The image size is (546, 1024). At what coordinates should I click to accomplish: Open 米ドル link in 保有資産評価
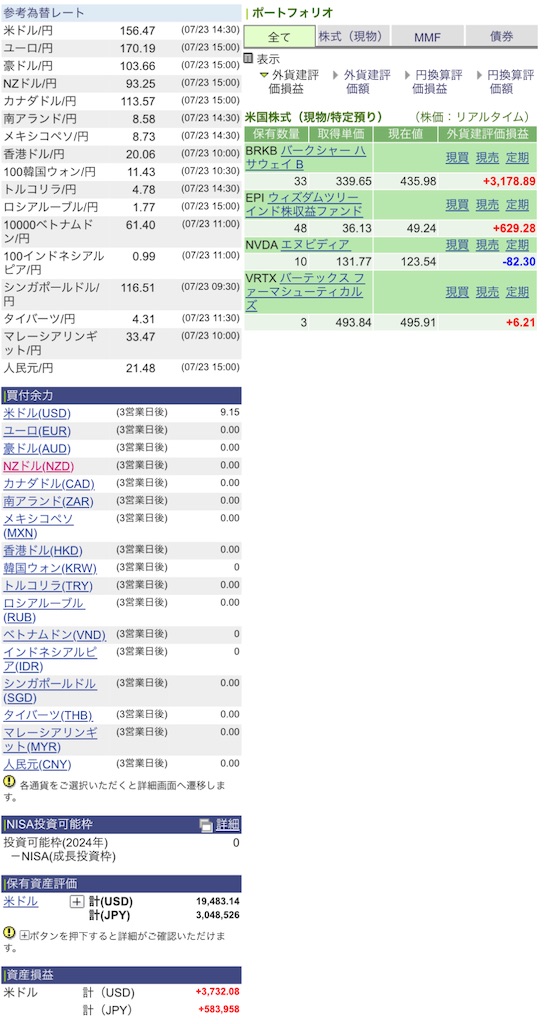(21, 902)
